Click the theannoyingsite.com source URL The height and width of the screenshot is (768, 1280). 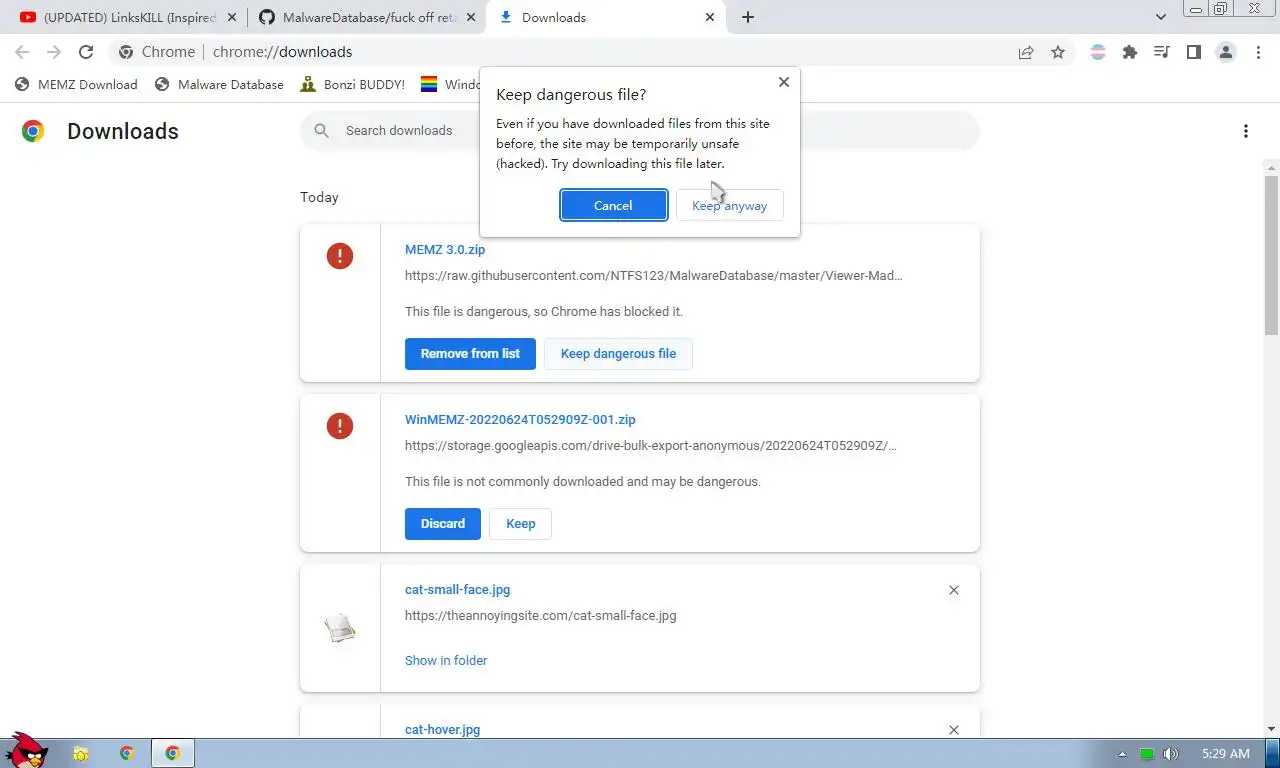540,616
